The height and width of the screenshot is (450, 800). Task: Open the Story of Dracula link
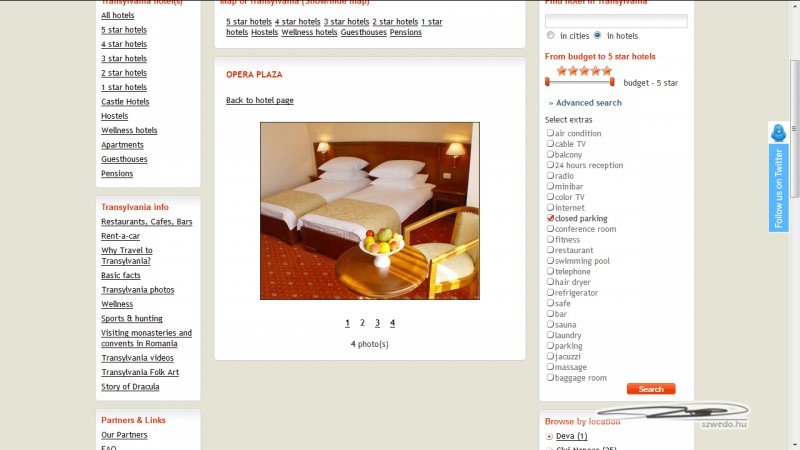click(x=130, y=386)
